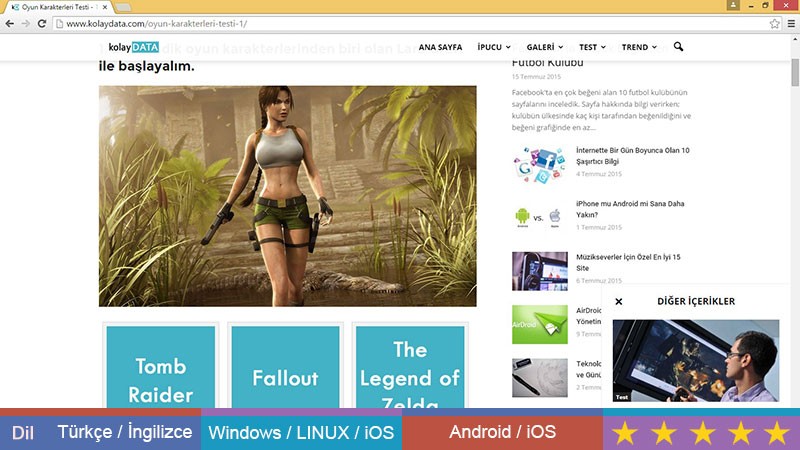Screen dimensions: 800x450
Task: Go back with the browser back arrow
Action: (x=9, y=23)
